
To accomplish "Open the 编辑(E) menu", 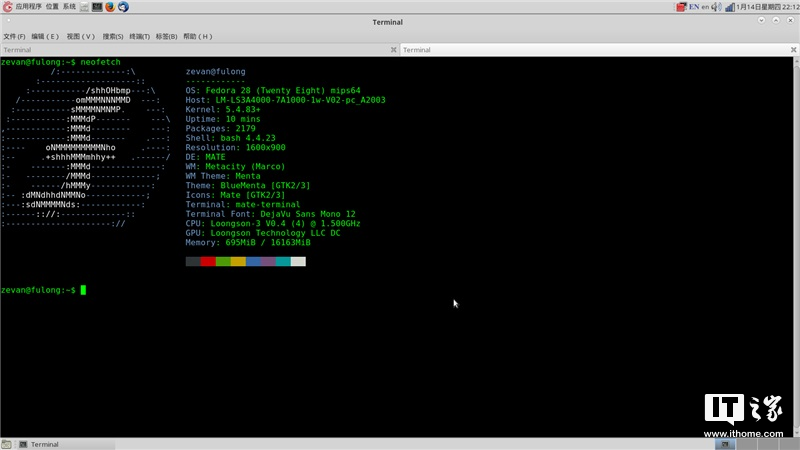I will (45, 36).
